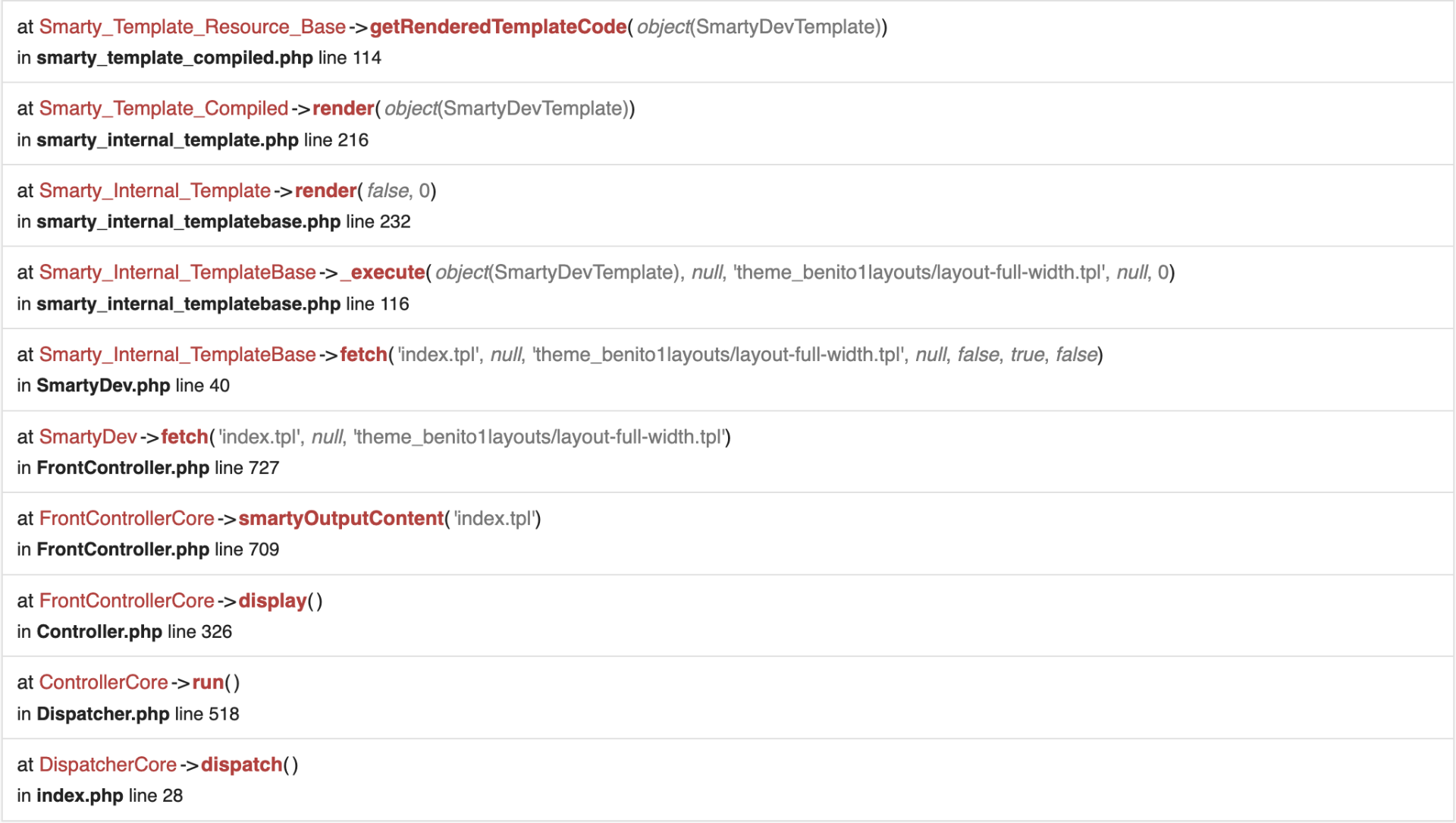Click smarty_internal_templatebase.php line 232 entry

[214, 221]
